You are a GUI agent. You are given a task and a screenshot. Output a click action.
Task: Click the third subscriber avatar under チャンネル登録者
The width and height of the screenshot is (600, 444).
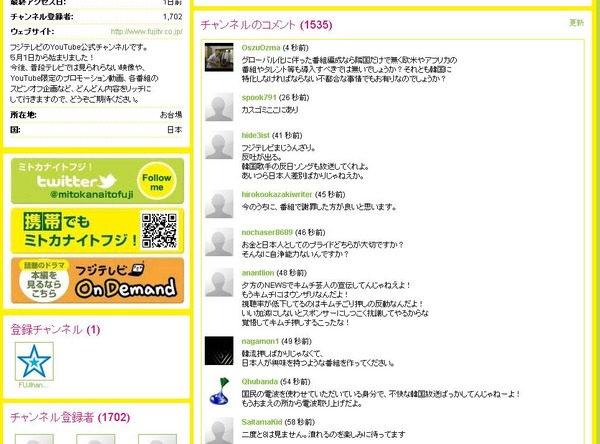(157, 439)
